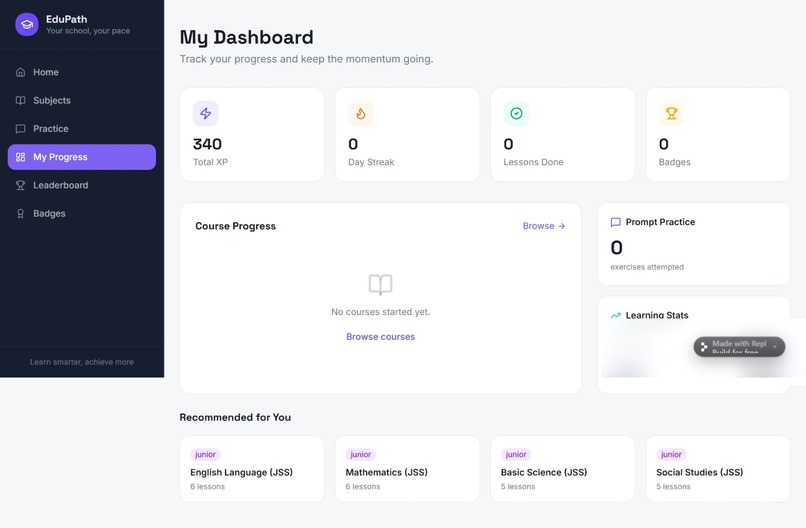Open the Basic Science (JSS) course card
Screen dimensions: 806x528
click(x=562, y=469)
